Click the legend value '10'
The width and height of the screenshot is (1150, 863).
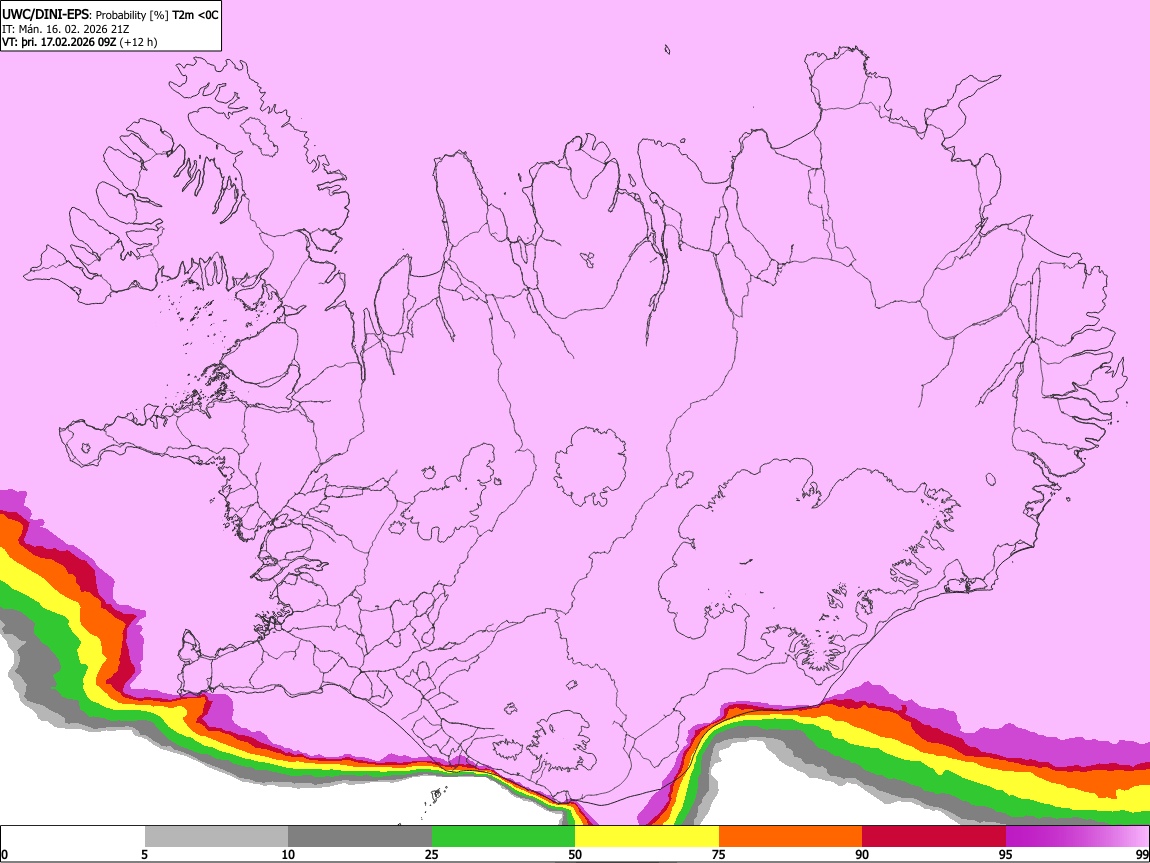point(288,854)
